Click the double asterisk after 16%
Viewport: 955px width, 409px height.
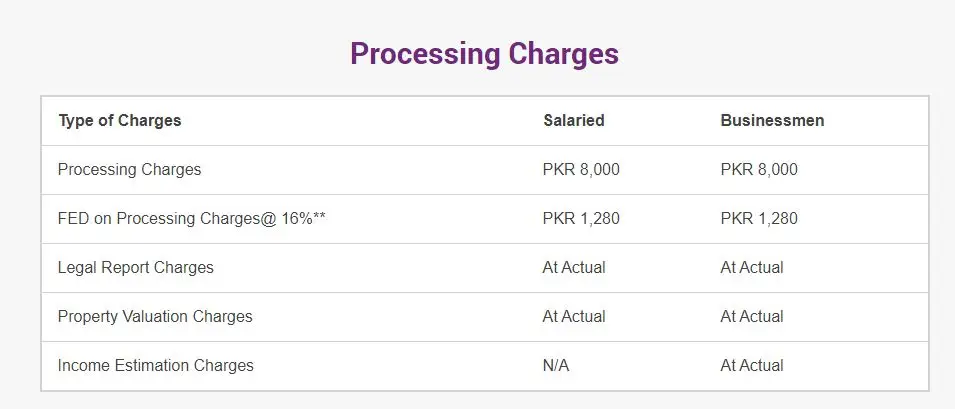pyautogui.click(x=319, y=215)
